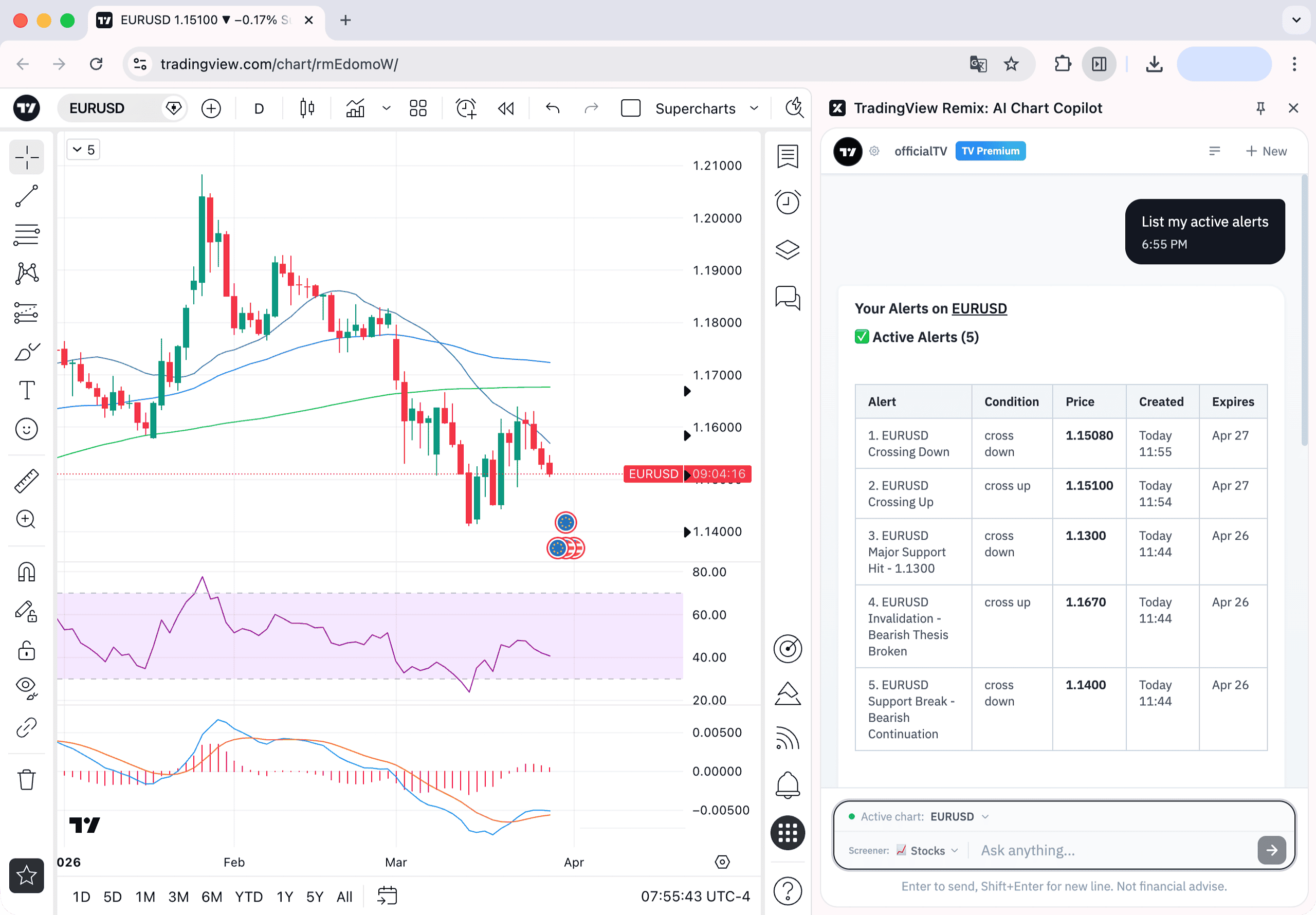Image resolution: width=1316 pixels, height=915 pixels.
Task: Select the brush drawing tool
Action: [x=26, y=352]
